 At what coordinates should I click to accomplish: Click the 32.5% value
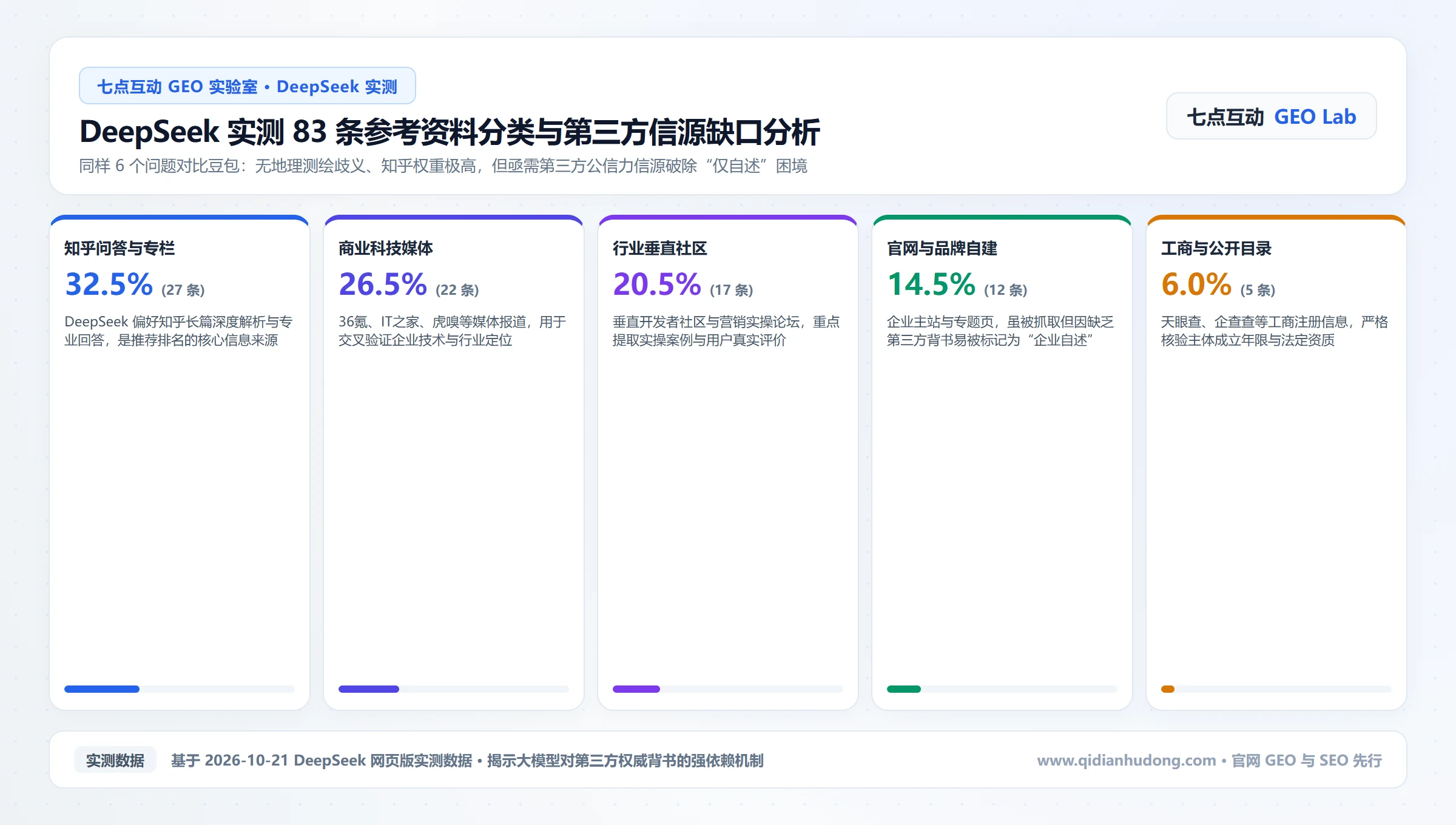click(109, 285)
